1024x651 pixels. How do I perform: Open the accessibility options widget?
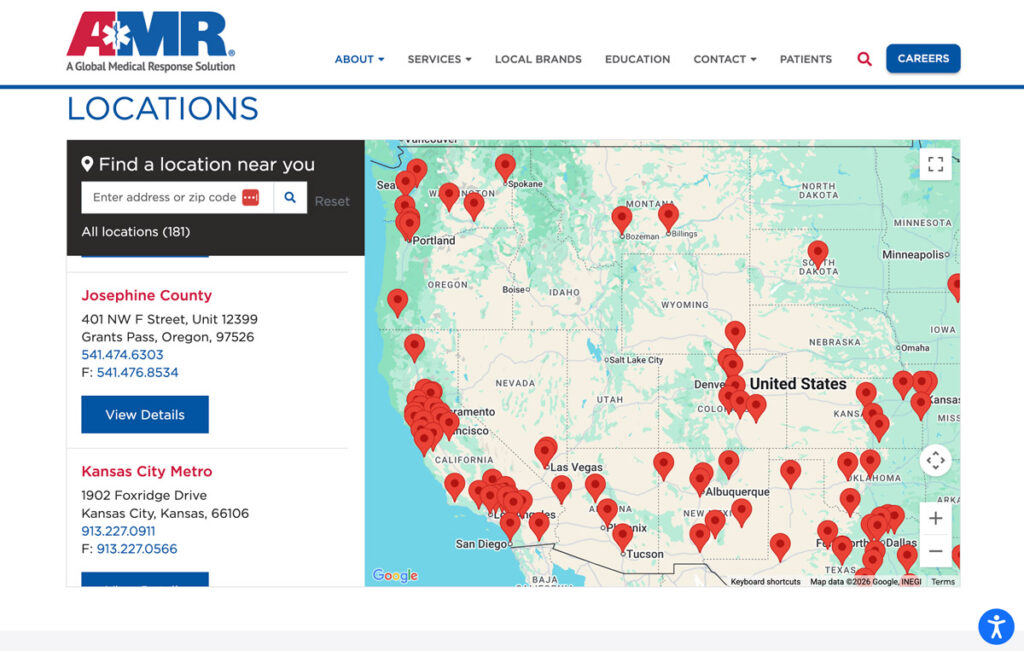(996, 627)
